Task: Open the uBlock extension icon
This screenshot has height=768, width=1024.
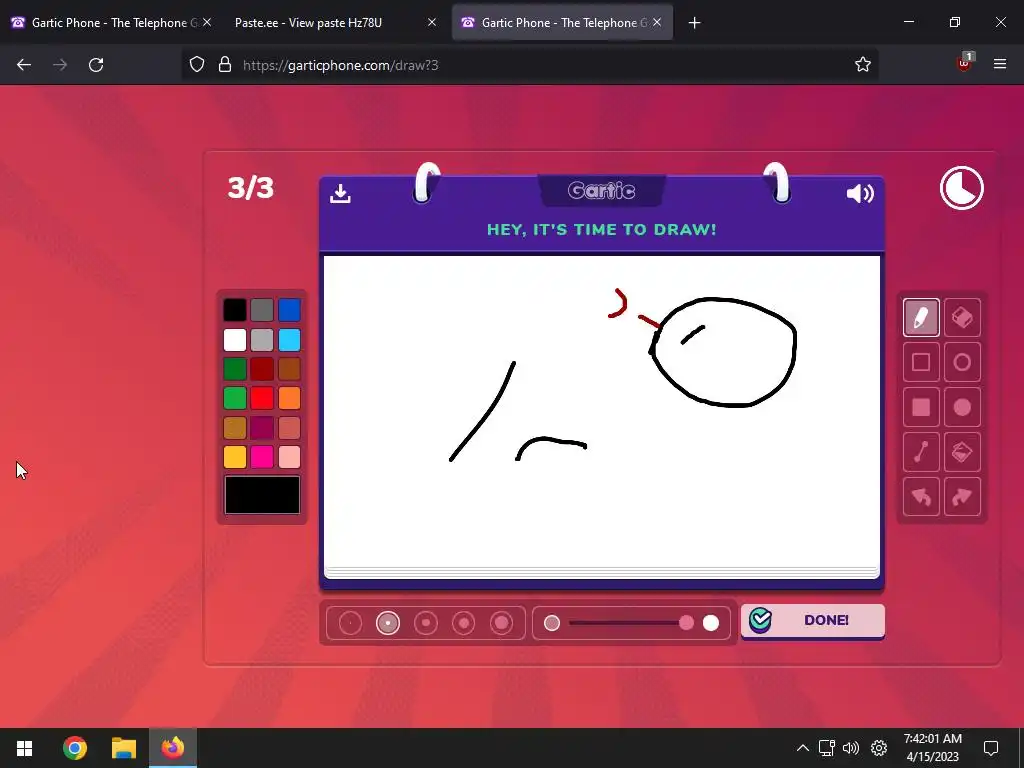Action: (x=965, y=63)
